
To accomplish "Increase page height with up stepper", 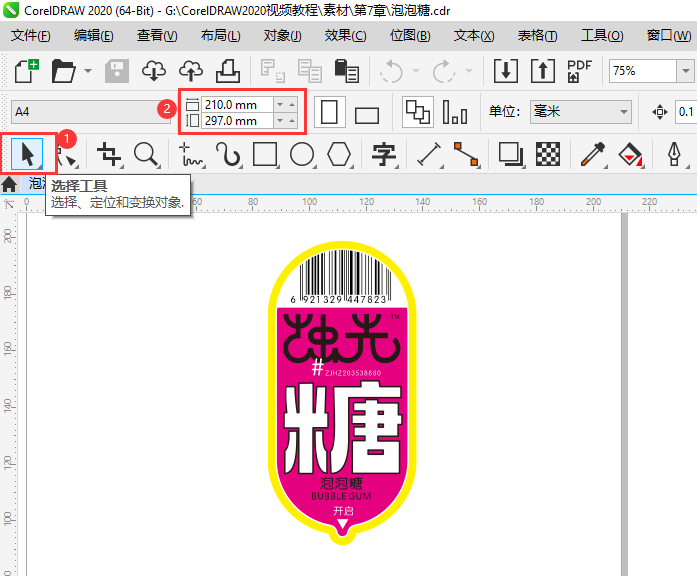I will pyautogui.click(x=292, y=120).
